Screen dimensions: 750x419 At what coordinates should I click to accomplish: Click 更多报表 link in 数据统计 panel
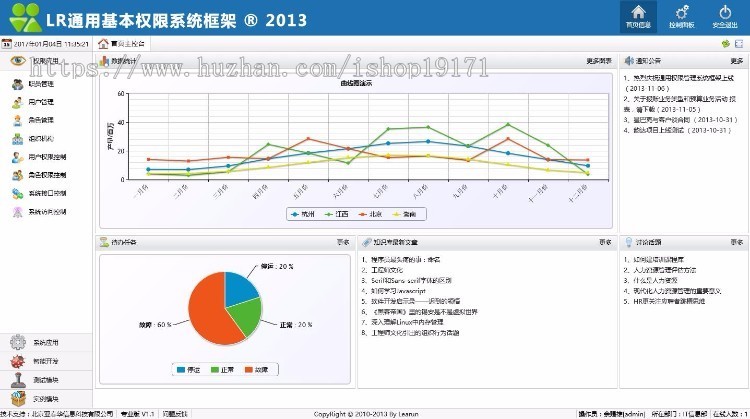click(599, 61)
